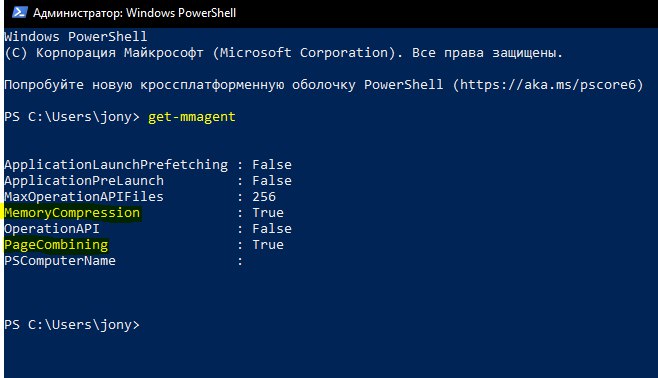Click the 'Windows PowerShell' banner line
The width and height of the screenshot is (658, 378).
[x=76, y=36]
